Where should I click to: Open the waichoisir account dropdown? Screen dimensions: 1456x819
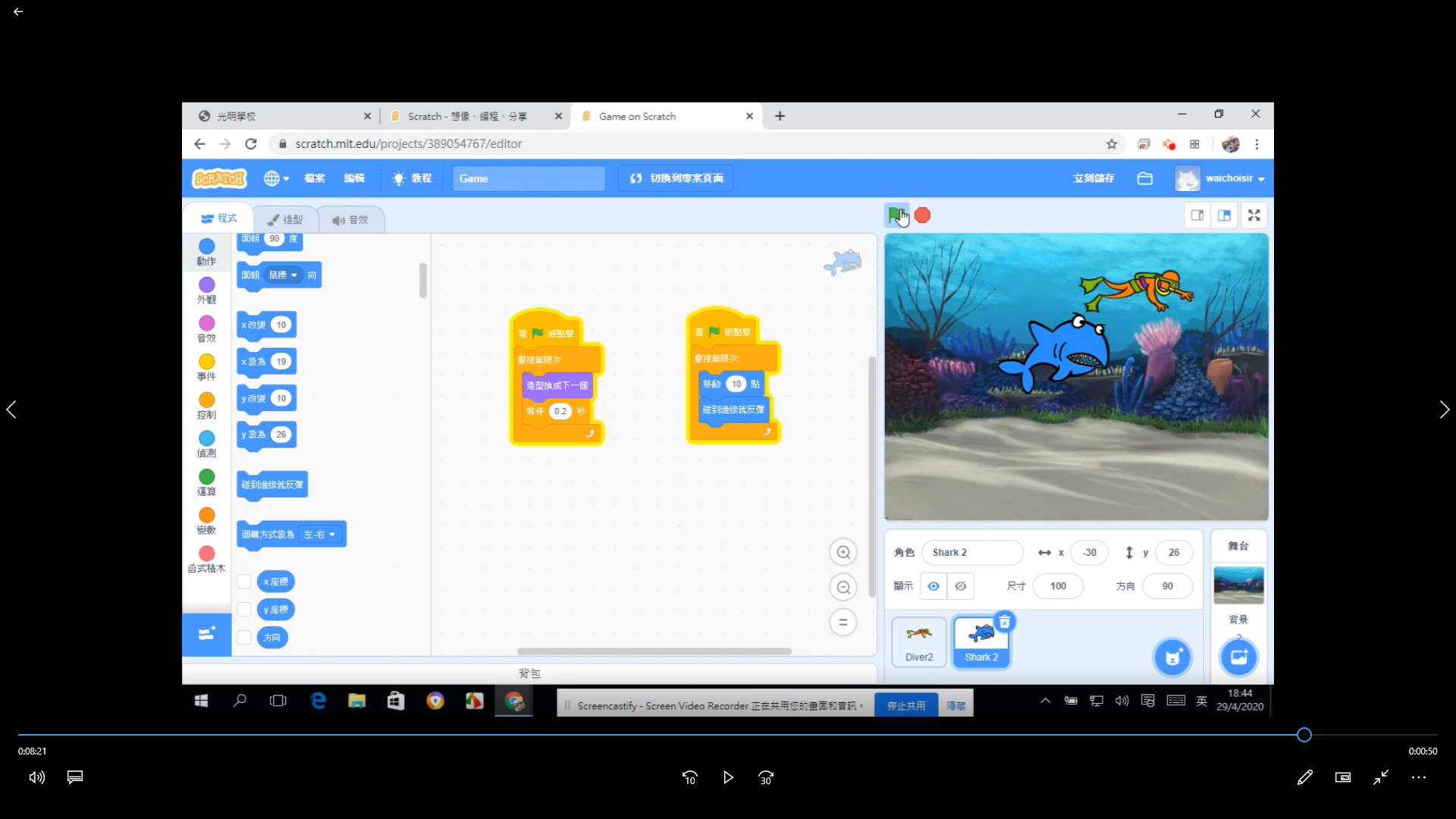coord(1220,179)
